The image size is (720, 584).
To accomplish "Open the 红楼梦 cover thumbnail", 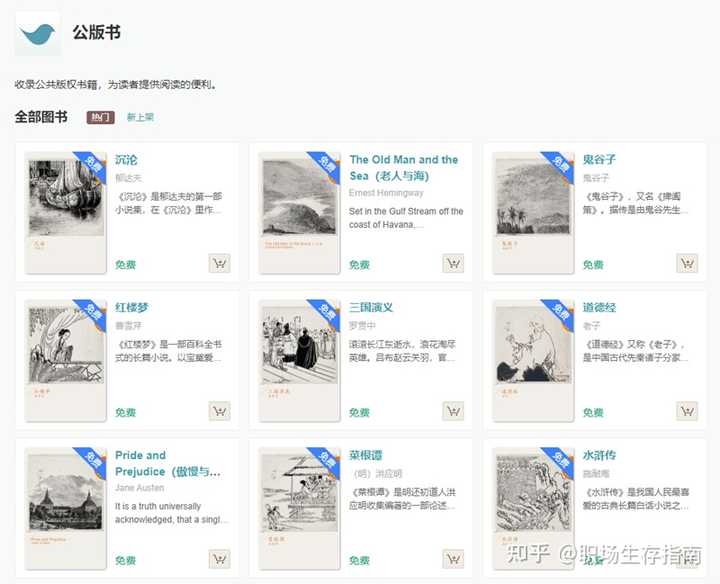I will [x=66, y=361].
